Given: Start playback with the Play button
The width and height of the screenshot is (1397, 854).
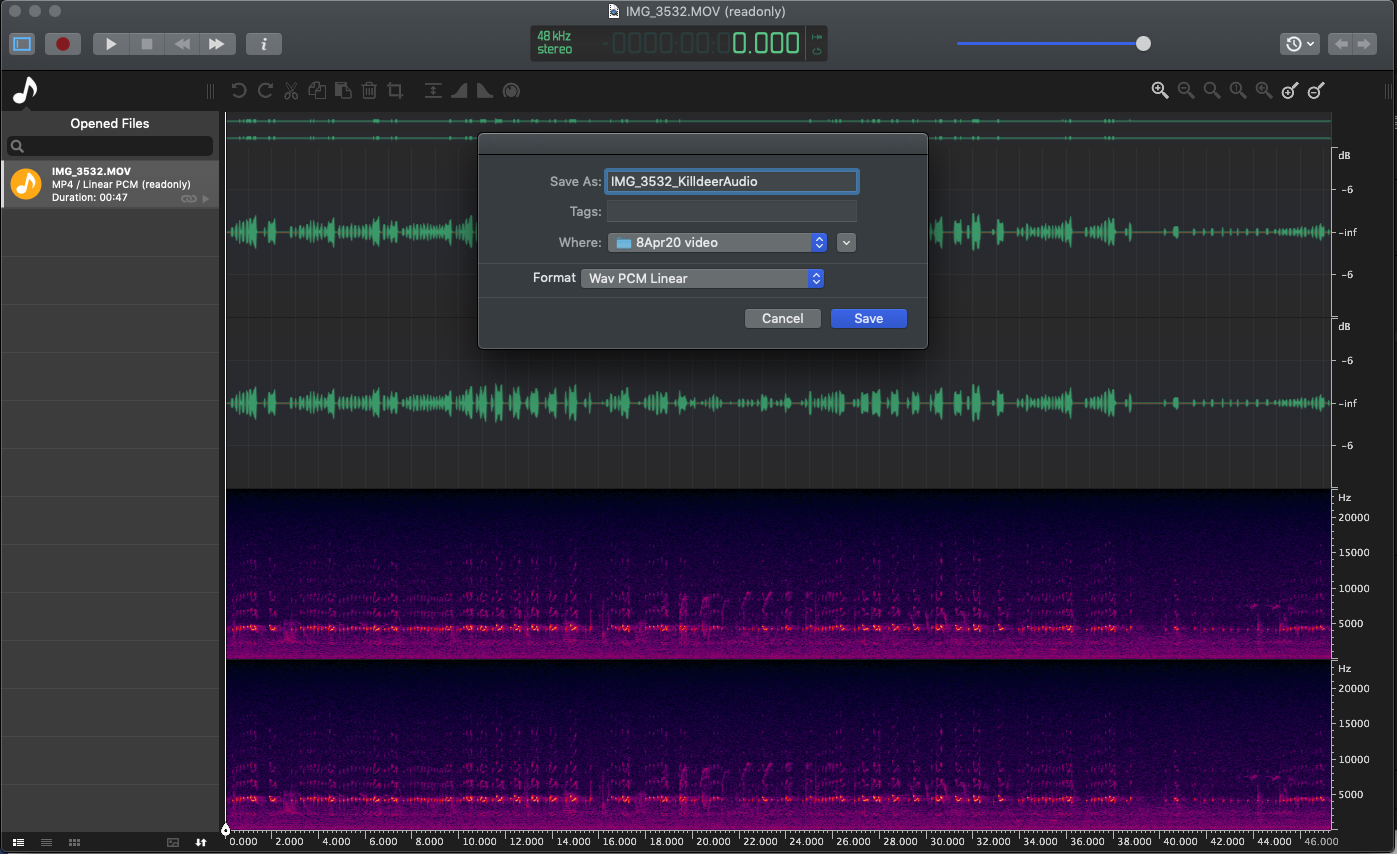Looking at the screenshot, I should [x=111, y=44].
